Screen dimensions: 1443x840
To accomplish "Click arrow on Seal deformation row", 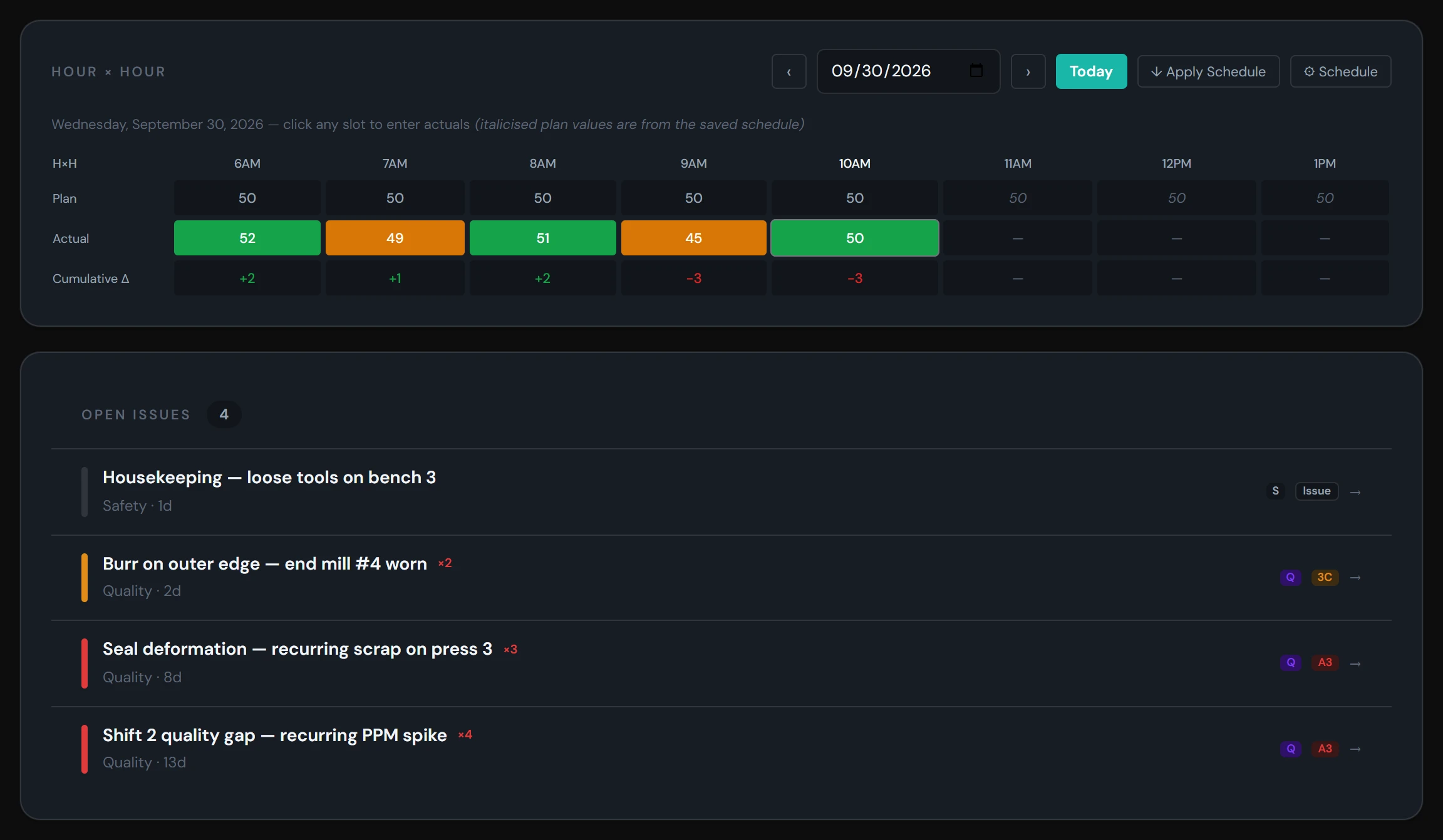I will coord(1355,663).
